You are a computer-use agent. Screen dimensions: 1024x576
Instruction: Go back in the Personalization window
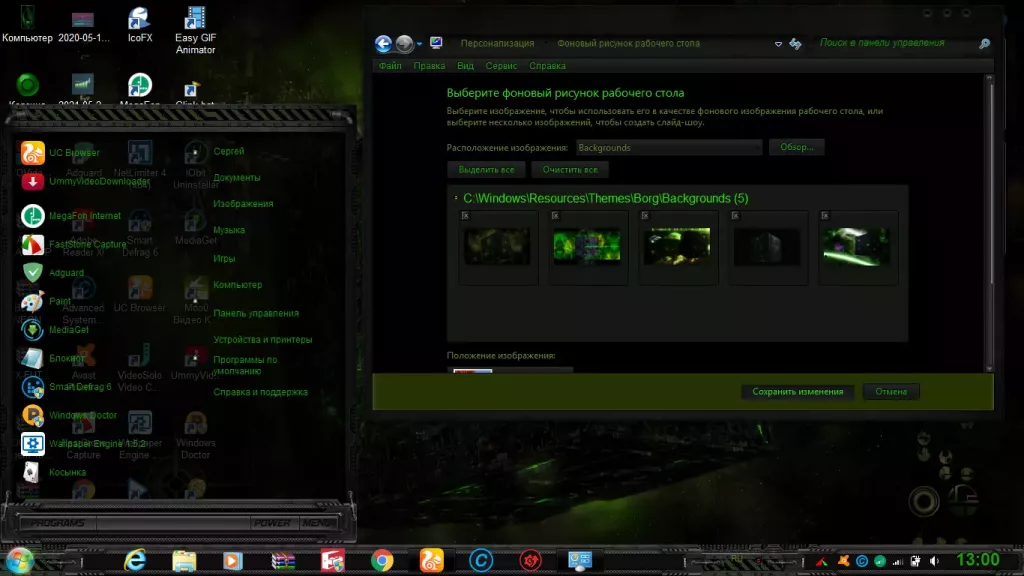coord(383,44)
